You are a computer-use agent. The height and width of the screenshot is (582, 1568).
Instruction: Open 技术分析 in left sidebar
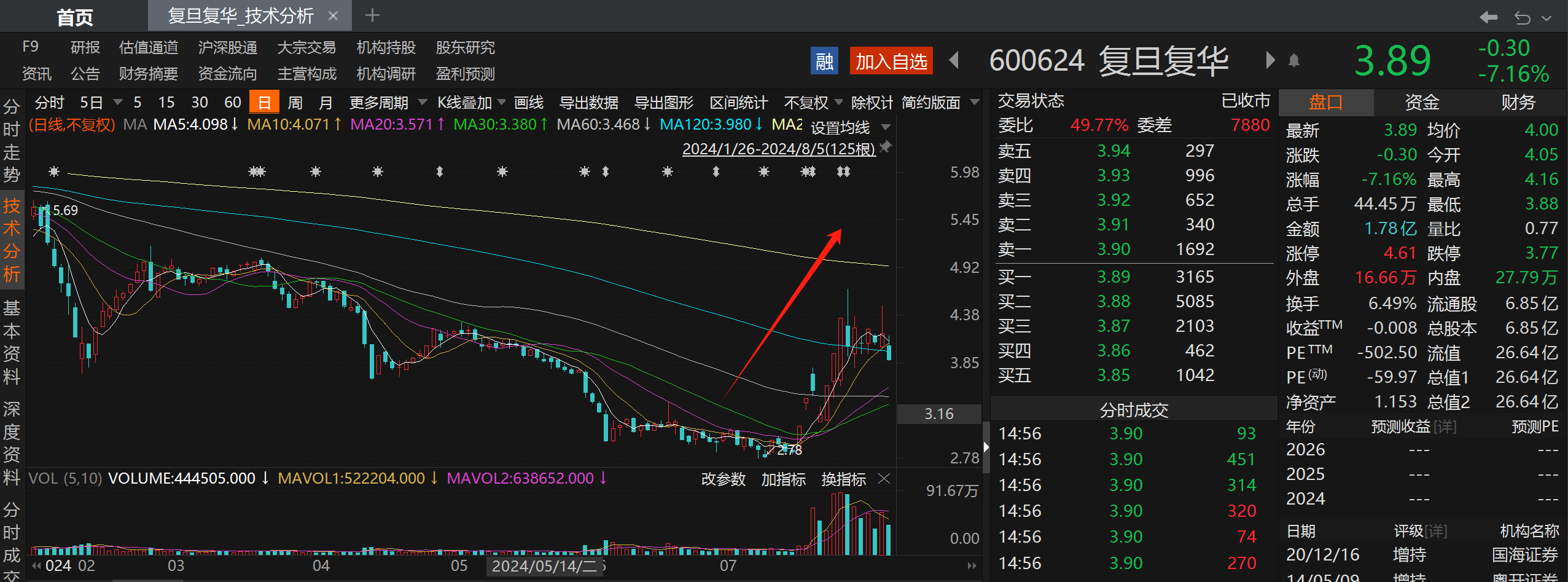coord(12,240)
